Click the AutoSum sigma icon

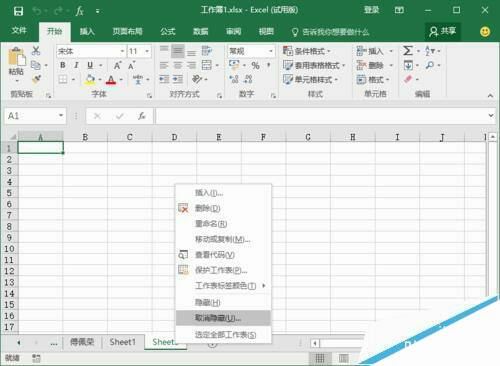click(x=408, y=51)
